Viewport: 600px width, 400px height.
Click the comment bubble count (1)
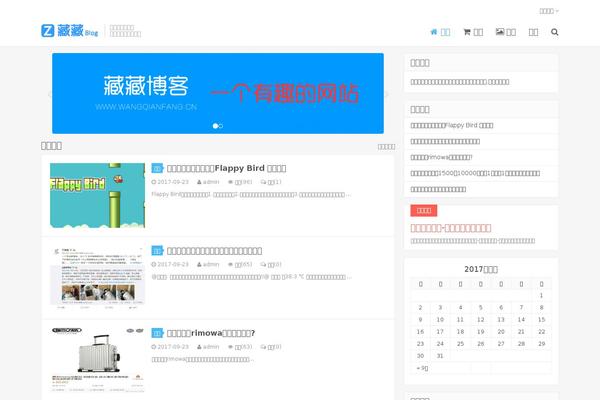pos(271,182)
